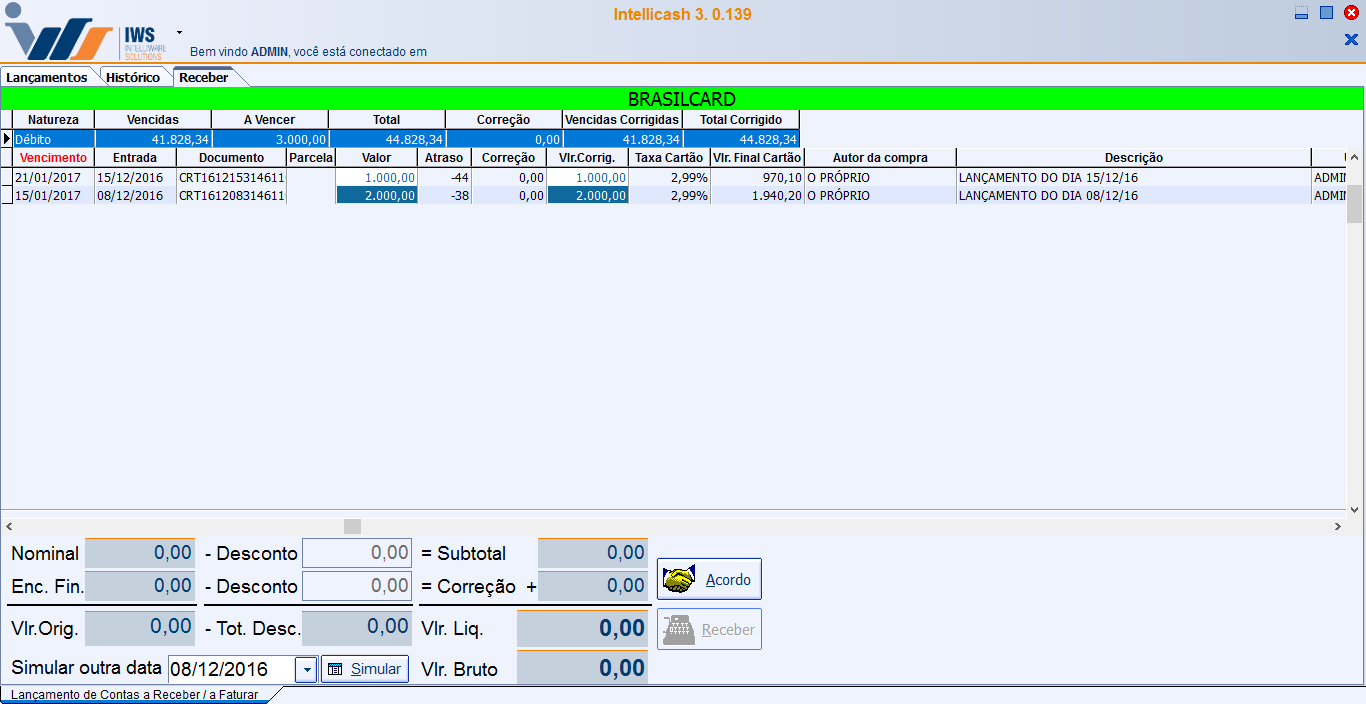Click the Taxa Cartão column header
The image size is (1366, 704).
[669, 158]
